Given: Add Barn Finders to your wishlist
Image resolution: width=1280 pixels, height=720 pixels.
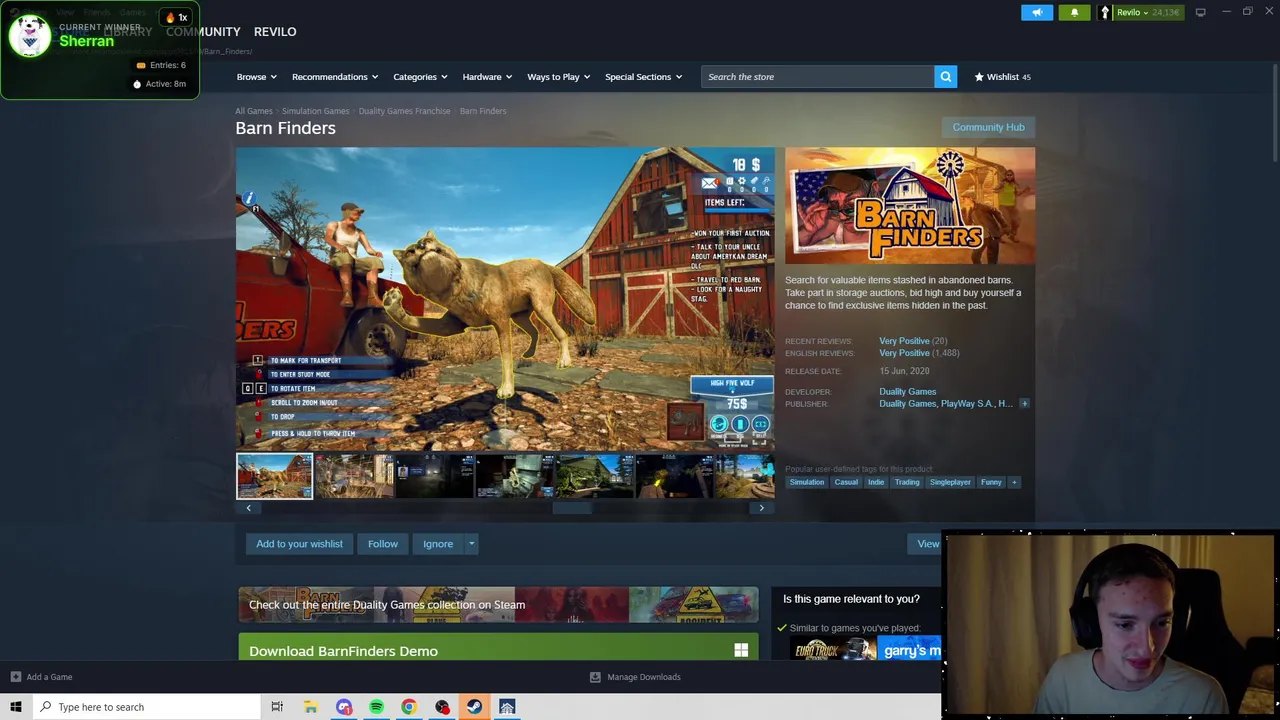Looking at the screenshot, I should pyautogui.click(x=299, y=544).
